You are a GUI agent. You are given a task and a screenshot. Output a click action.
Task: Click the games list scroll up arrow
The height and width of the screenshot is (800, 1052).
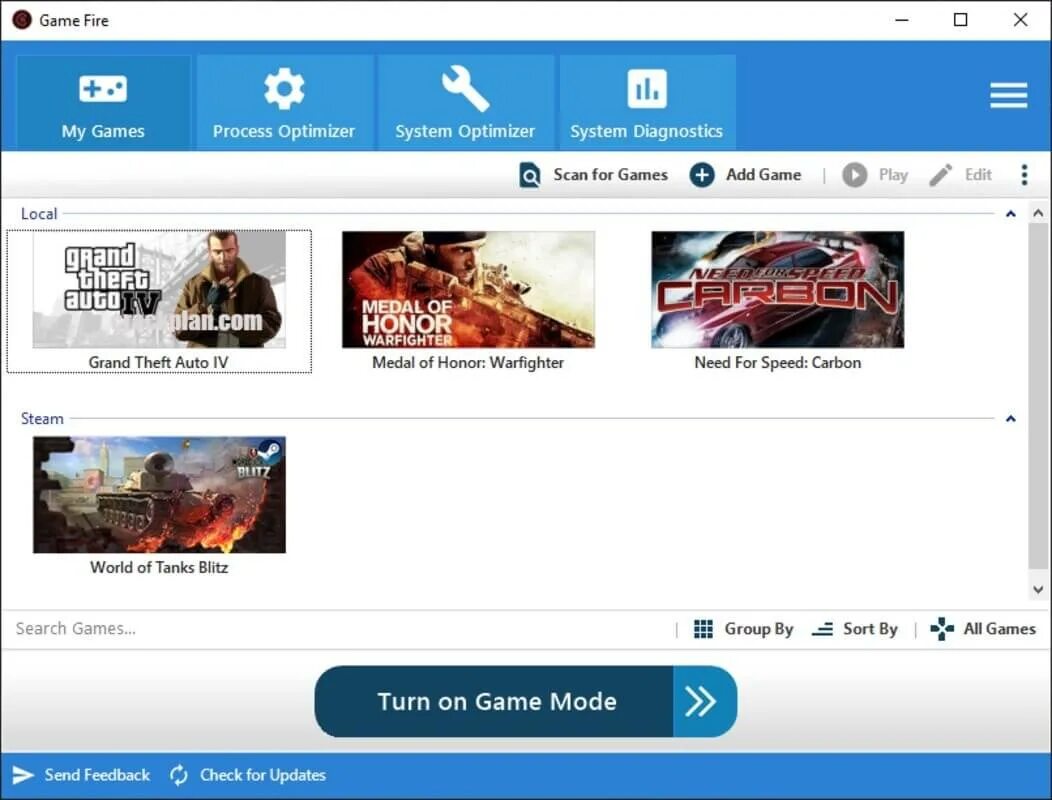click(1038, 213)
